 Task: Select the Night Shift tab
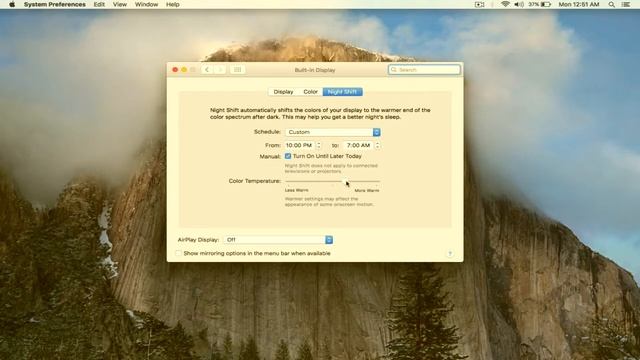pyautogui.click(x=342, y=92)
